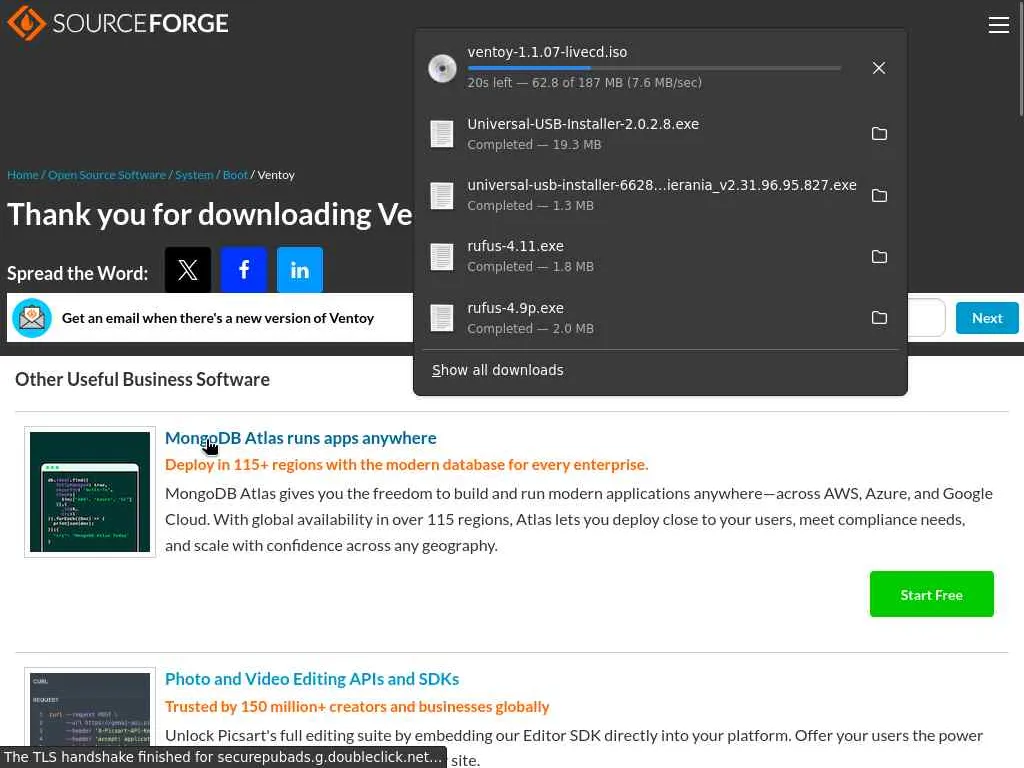Image resolution: width=1024 pixels, height=768 pixels.
Task: Open Photo and Video Editing APIs link
Action: [x=312, y=679]
